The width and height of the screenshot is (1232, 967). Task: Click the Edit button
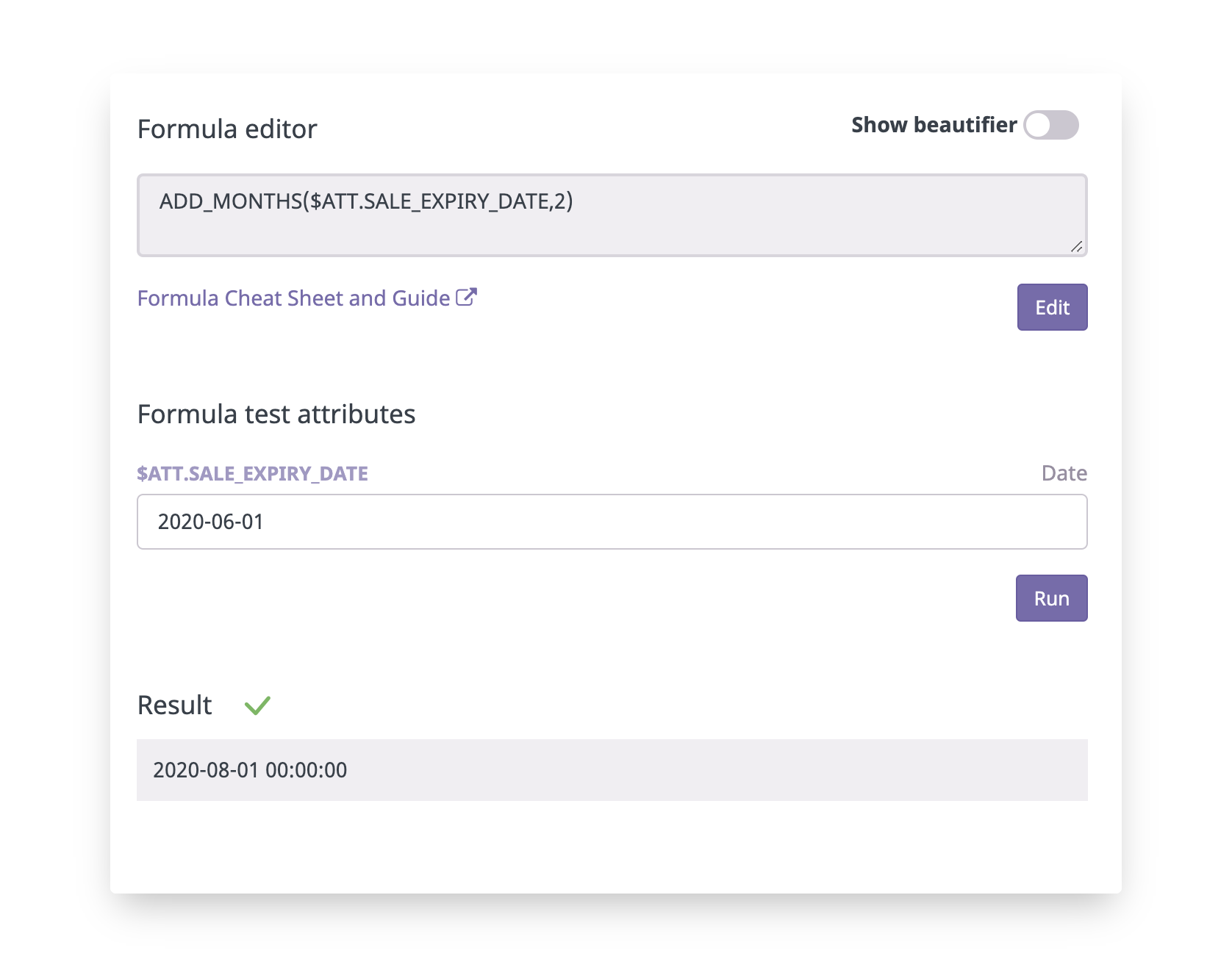[x=1052, y=307]
